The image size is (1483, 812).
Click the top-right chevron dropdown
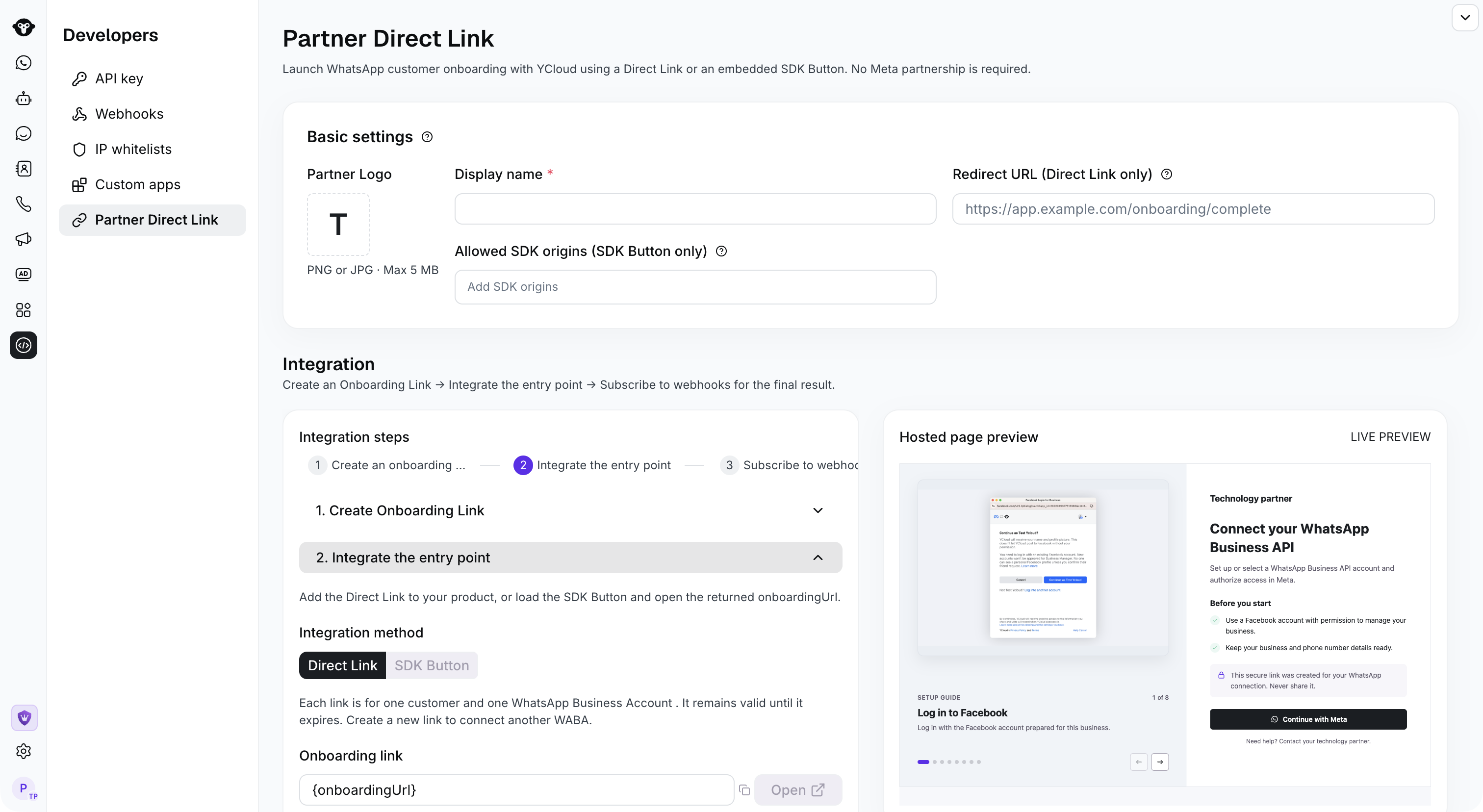pos(1465,17)
